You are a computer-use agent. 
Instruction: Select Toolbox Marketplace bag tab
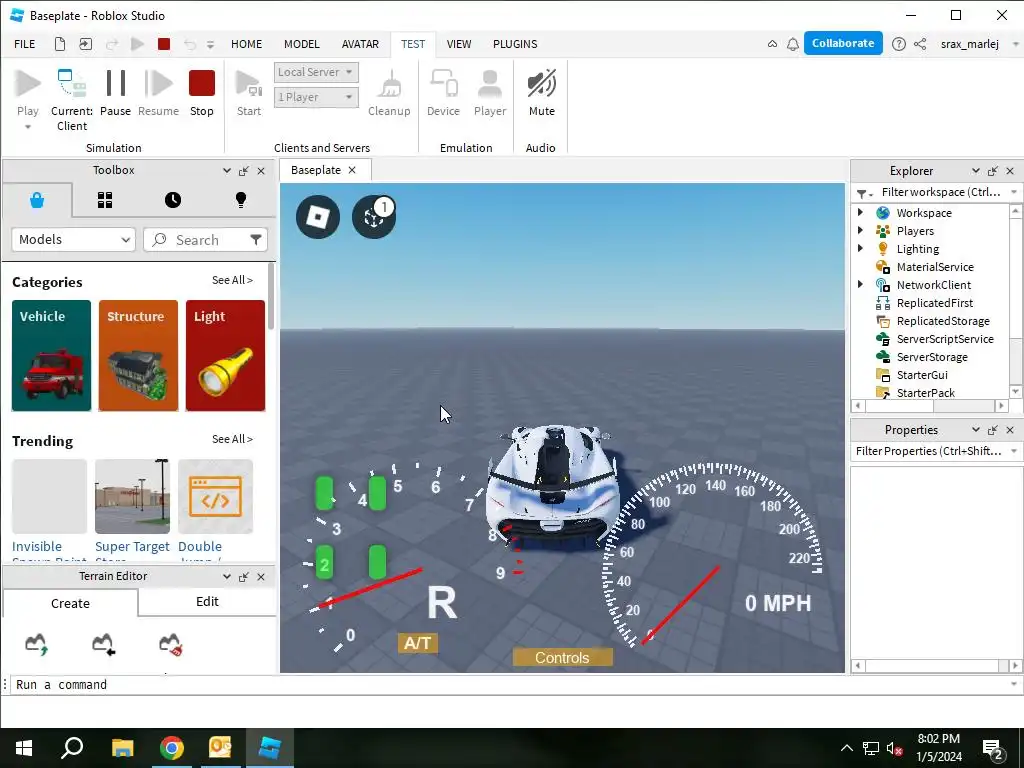point(37,200)
